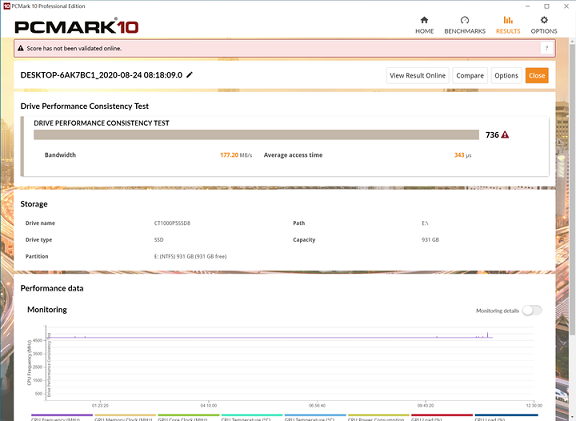Toggle the olive CPU Power Consumption swatch

click(378, 415)
